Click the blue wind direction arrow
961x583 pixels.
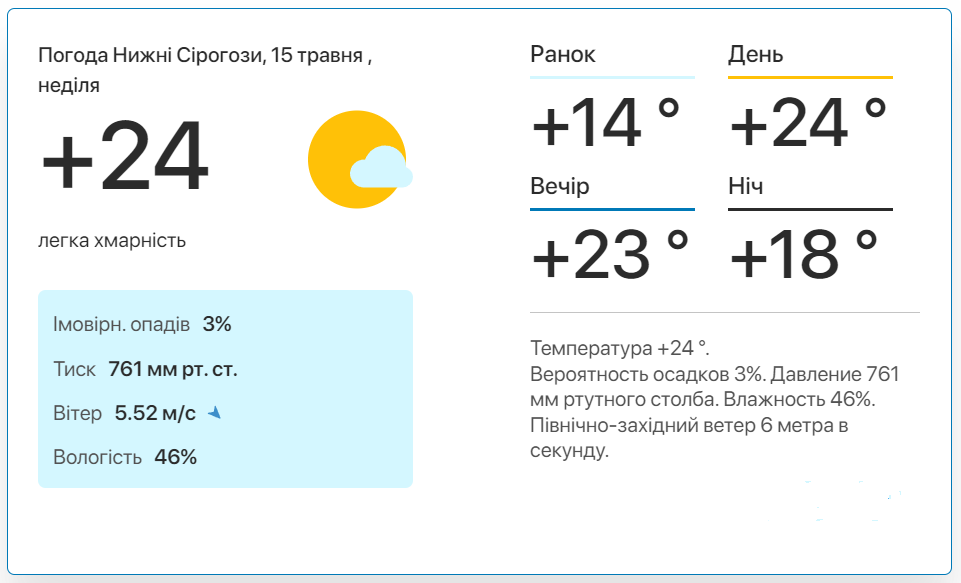pos(215,413)
